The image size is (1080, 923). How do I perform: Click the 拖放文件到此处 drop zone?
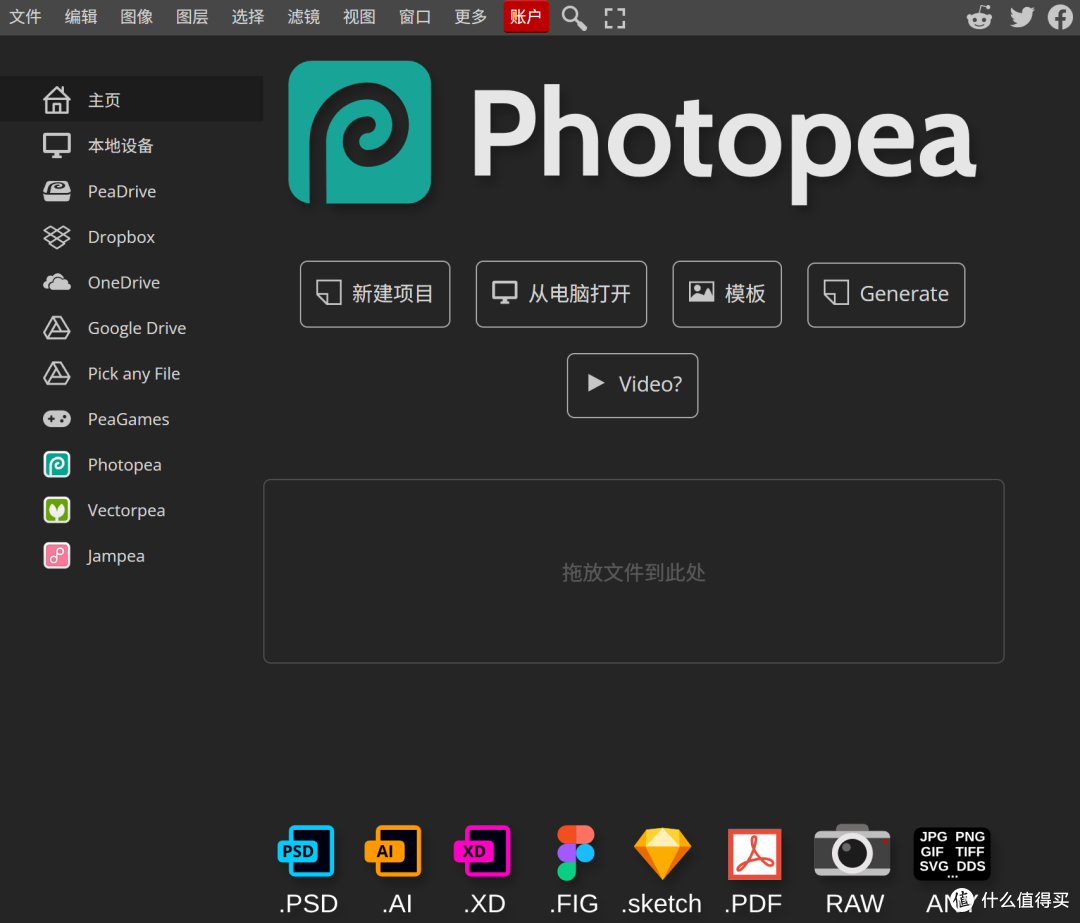pyautogui.click(x=634, y=571)
